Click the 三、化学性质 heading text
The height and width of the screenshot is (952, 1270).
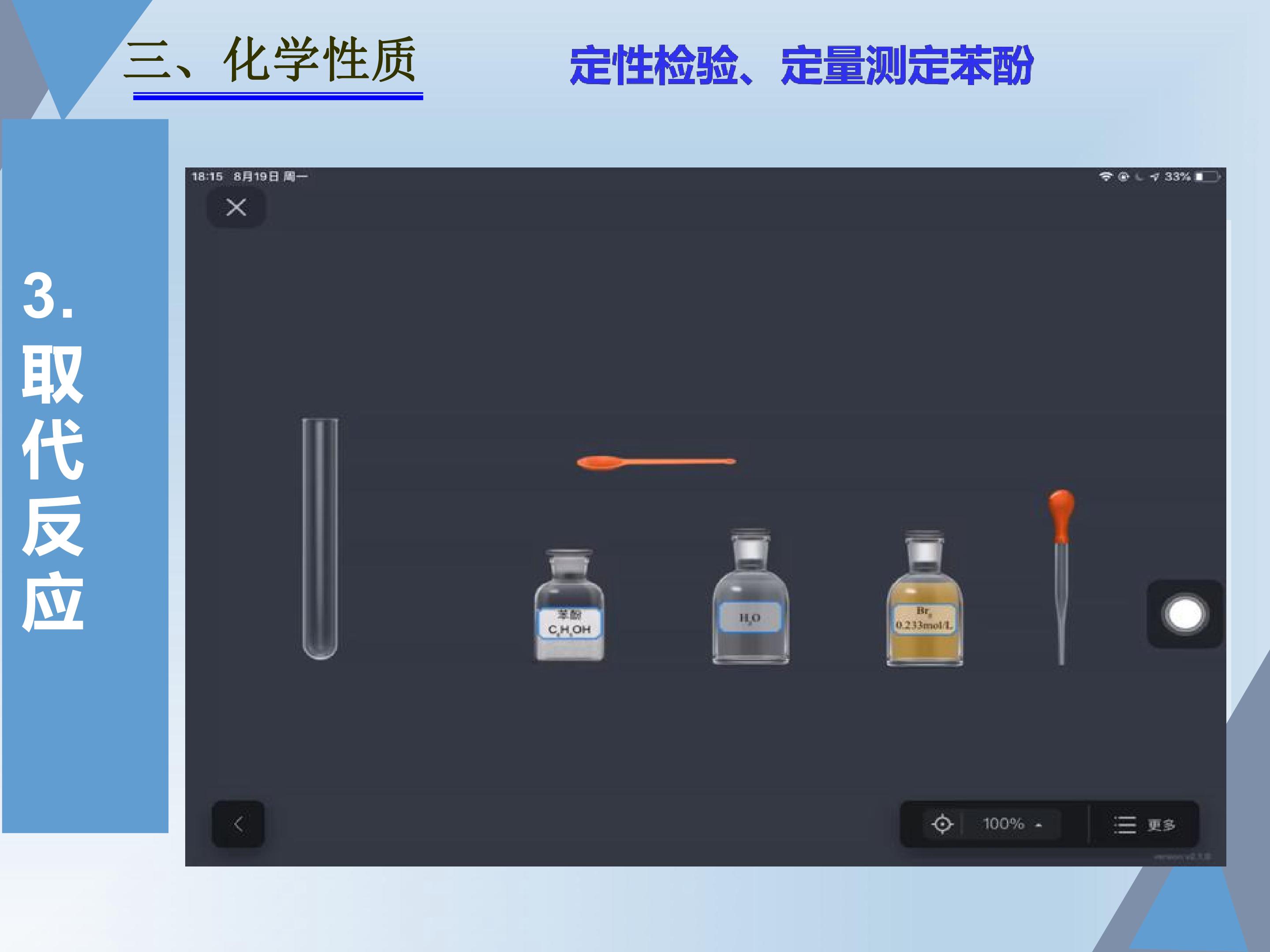pos(270,59)
